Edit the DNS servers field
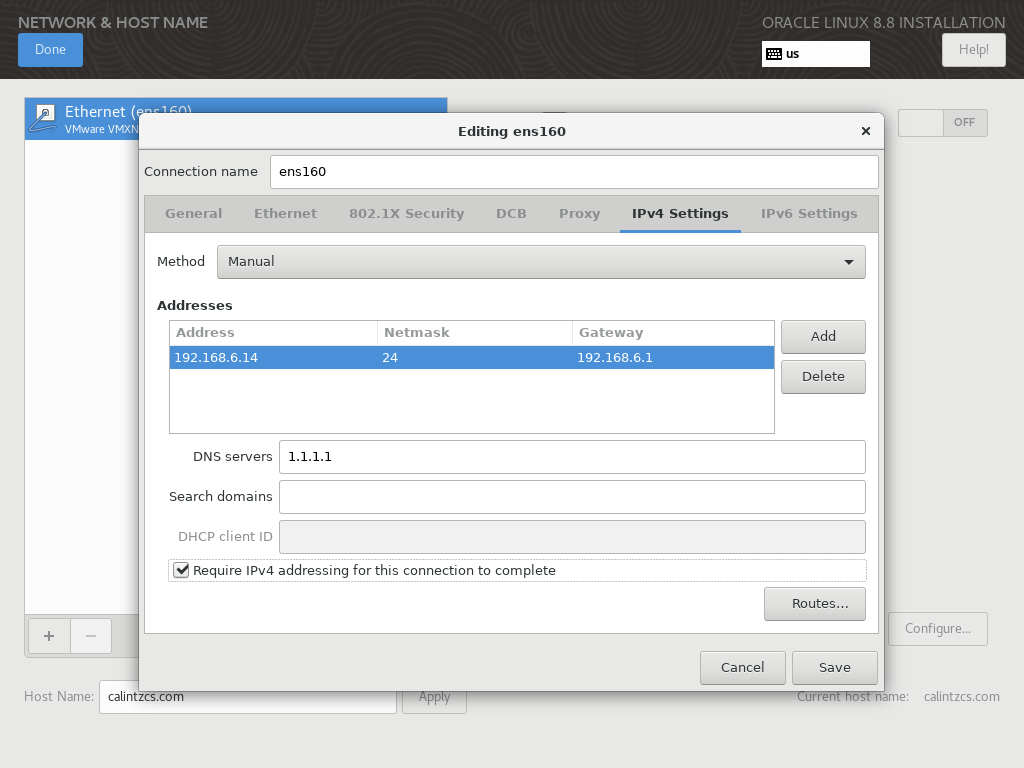 click(572, 457)
